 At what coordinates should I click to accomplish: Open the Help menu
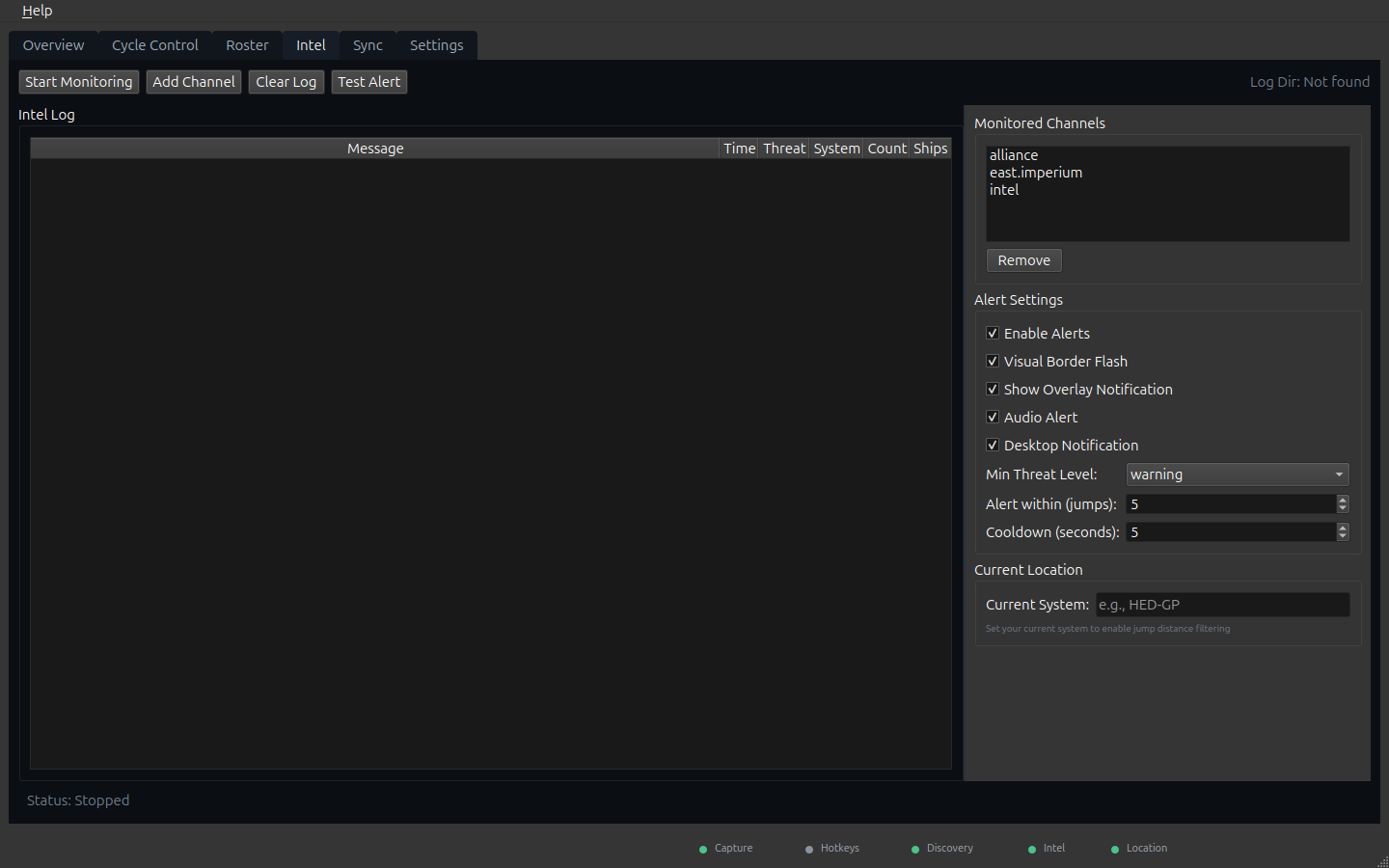(37, 11)
